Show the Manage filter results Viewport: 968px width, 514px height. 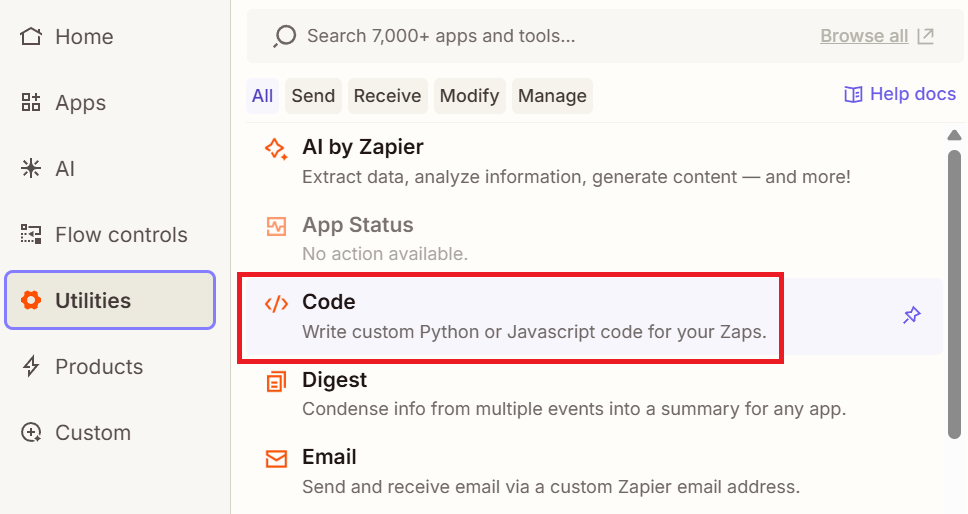tap(552, 96)
